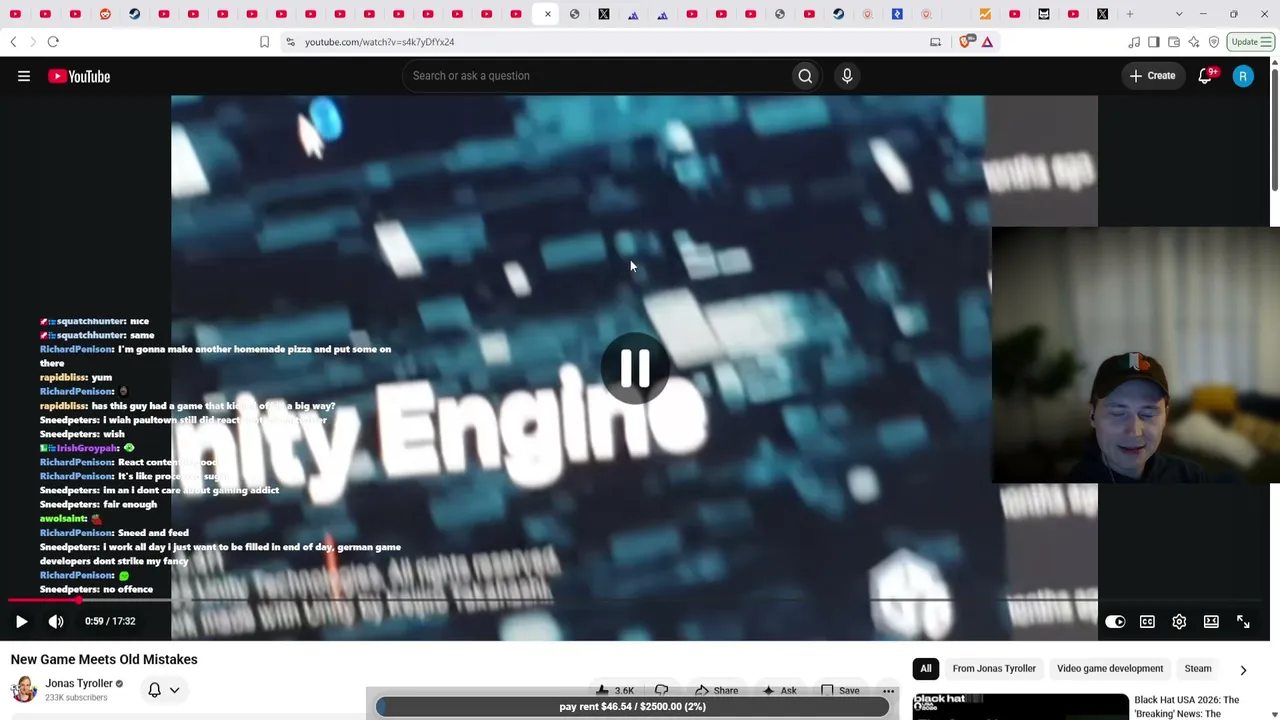Click the search magnifier button
Screen dimensions: 1280x720
(x=805, y=76)
